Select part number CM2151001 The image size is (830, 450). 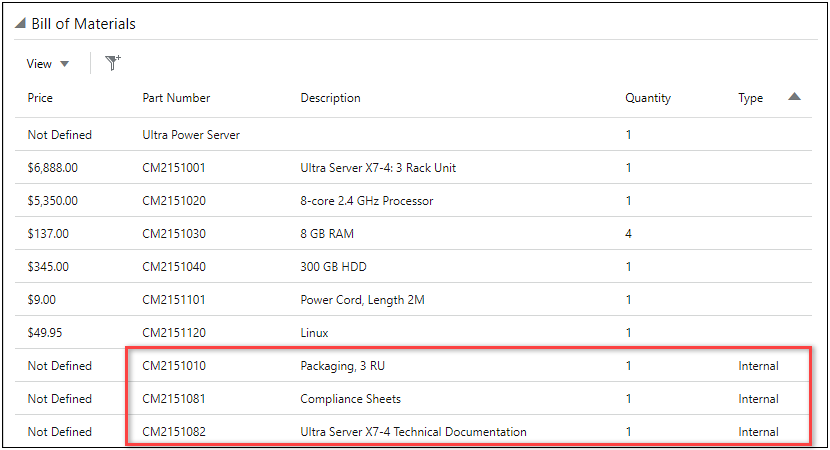[x=174, y=168]
